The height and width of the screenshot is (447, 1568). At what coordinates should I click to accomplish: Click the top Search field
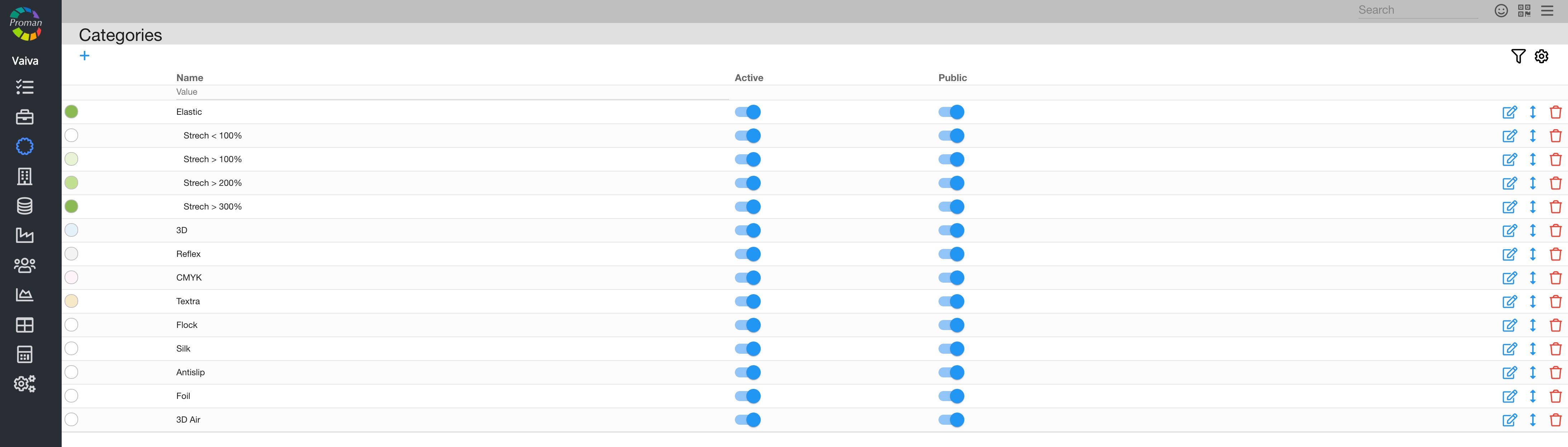1417,10
